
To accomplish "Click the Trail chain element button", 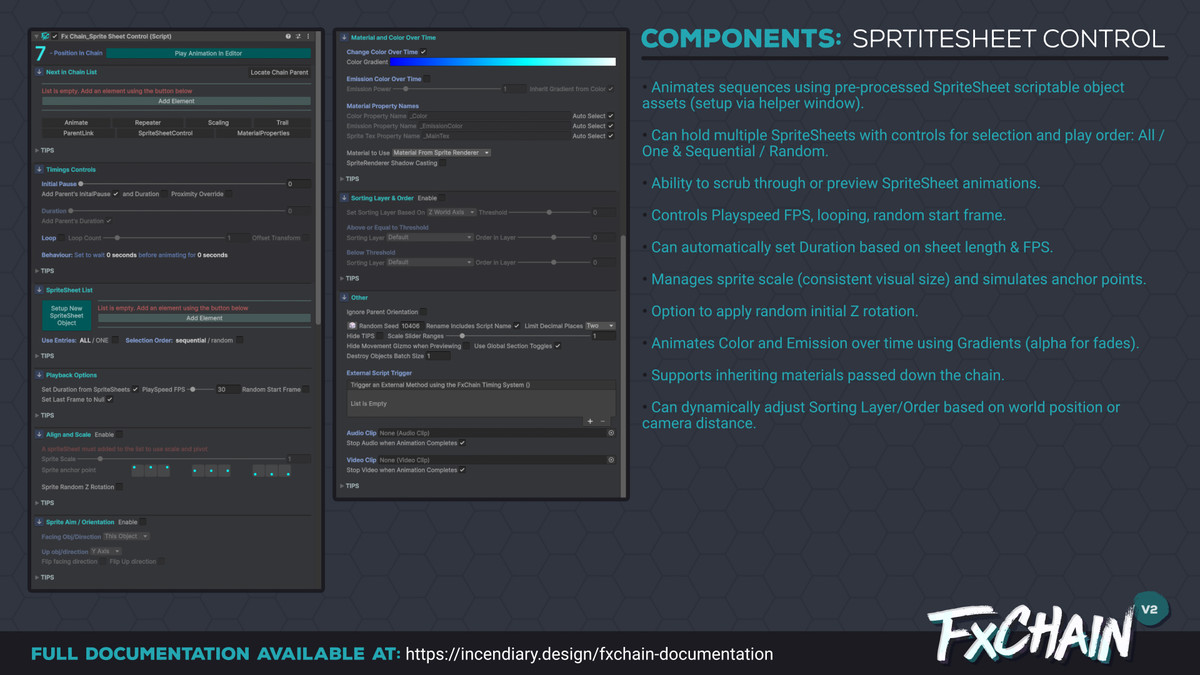I will [x=282, y=123].
